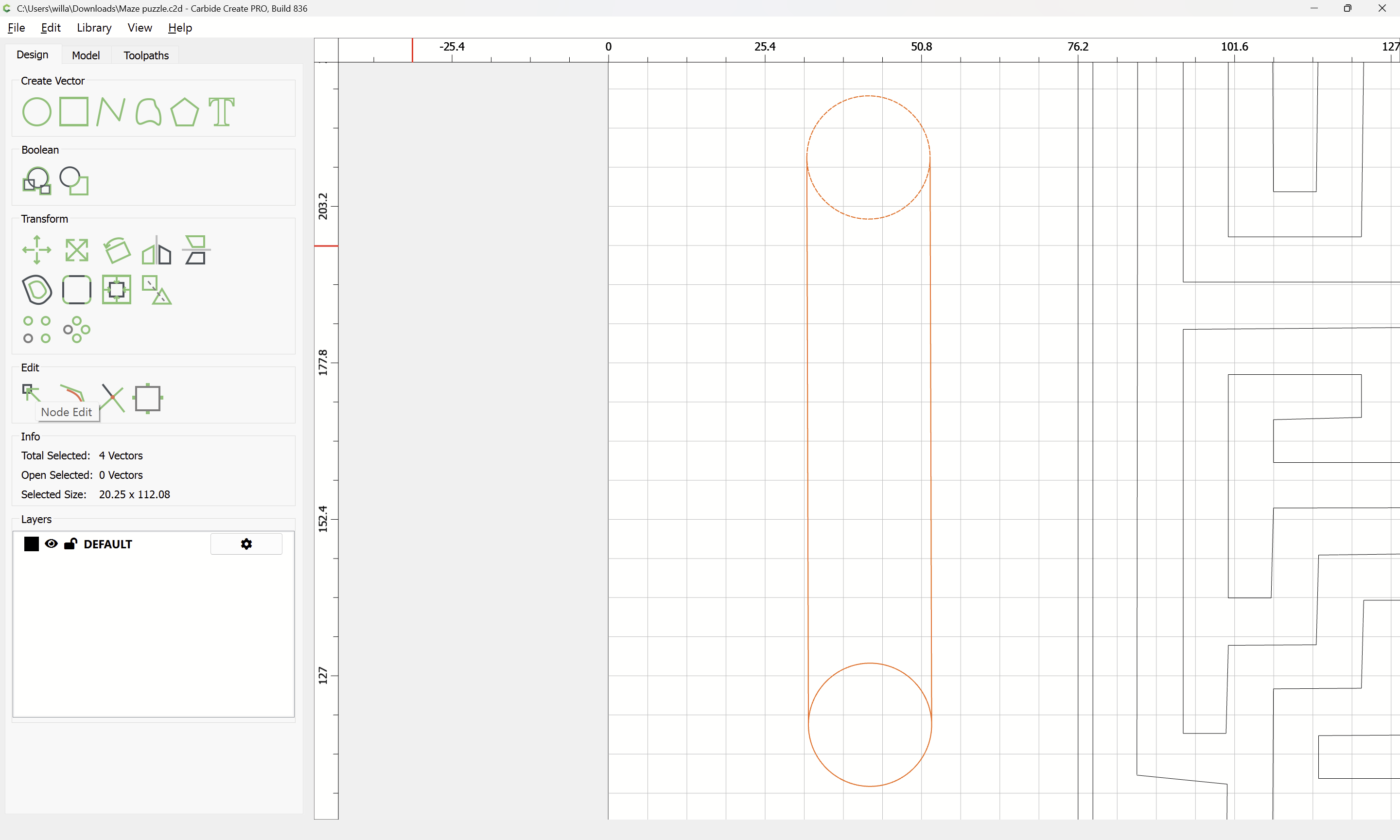Toggle the DEFAULT layer lock
This screenshot has height=840, width=1400.
70,544
